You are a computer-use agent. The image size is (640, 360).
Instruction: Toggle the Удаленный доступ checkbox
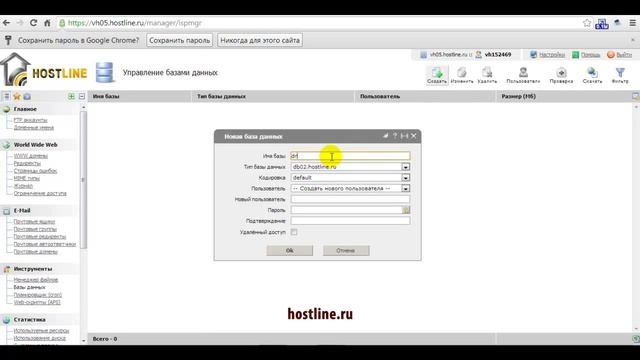(x=294, y=232)
